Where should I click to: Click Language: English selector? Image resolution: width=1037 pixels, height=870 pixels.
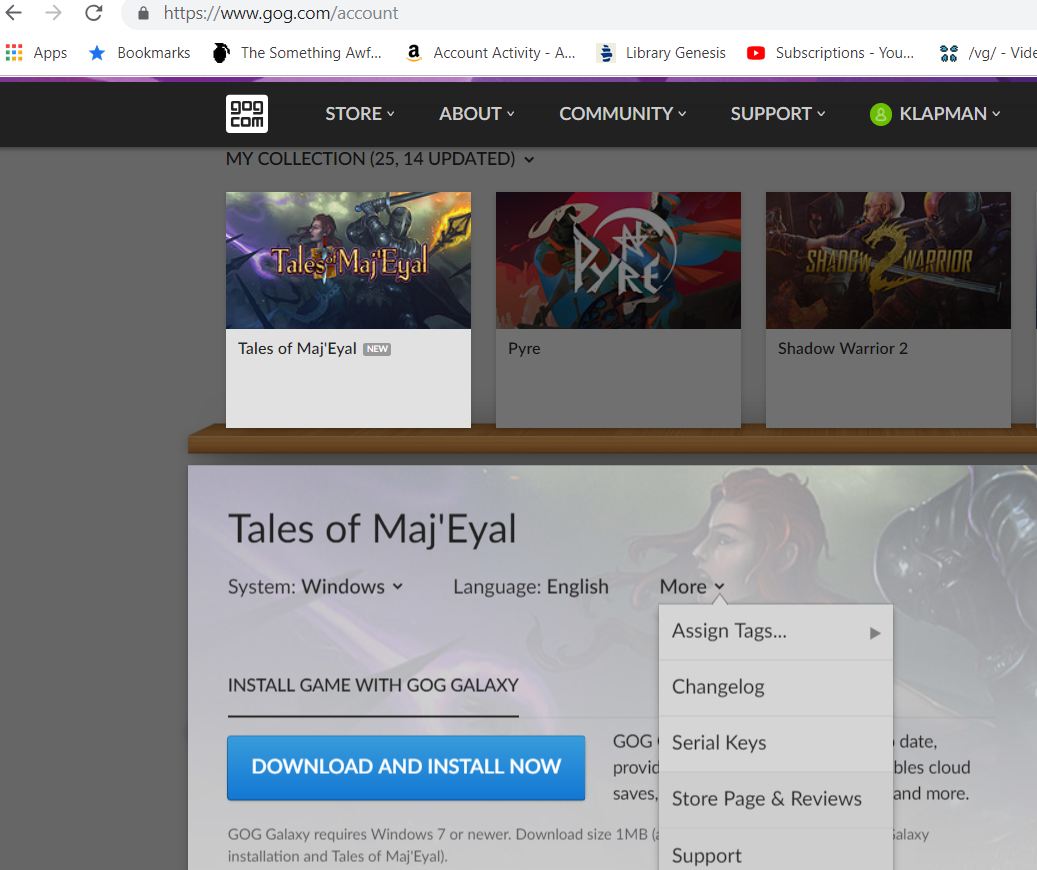coord(530,587)
